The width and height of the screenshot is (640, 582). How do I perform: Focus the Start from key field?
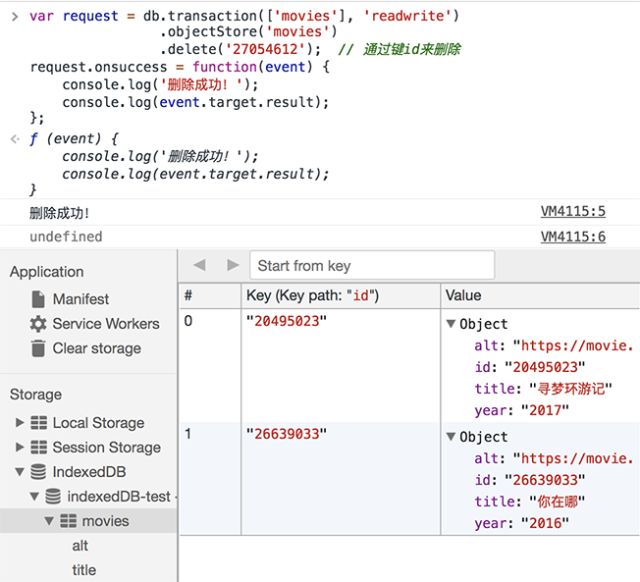(x=372, y=265)
